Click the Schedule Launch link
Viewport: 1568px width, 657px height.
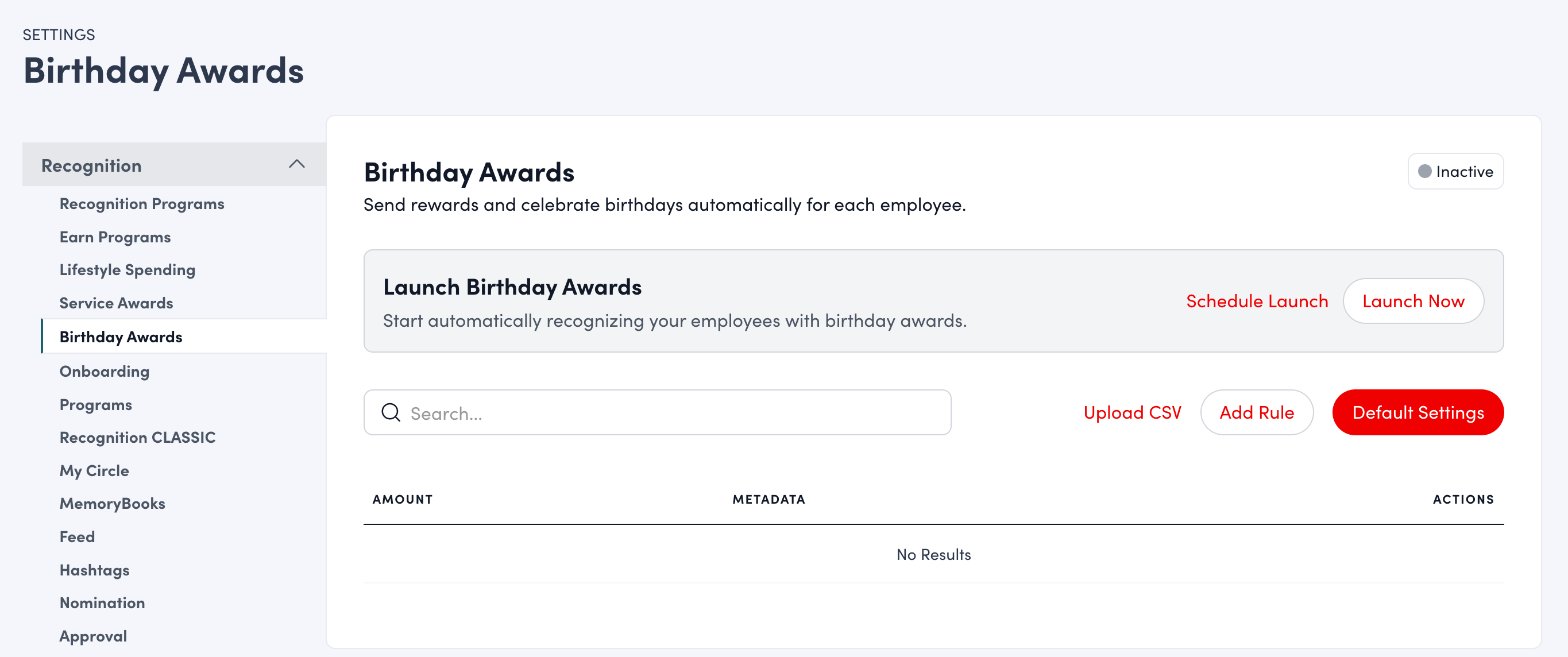(x=1256, y=302)
